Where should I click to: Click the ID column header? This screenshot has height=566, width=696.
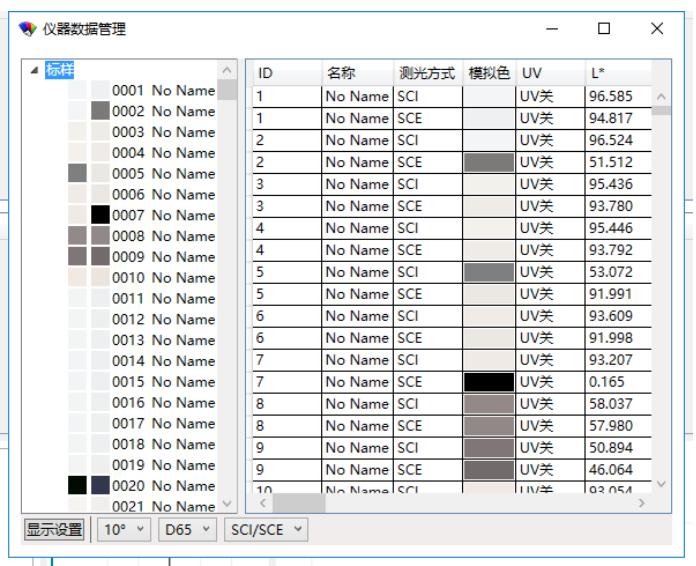[x=284, y=73]
